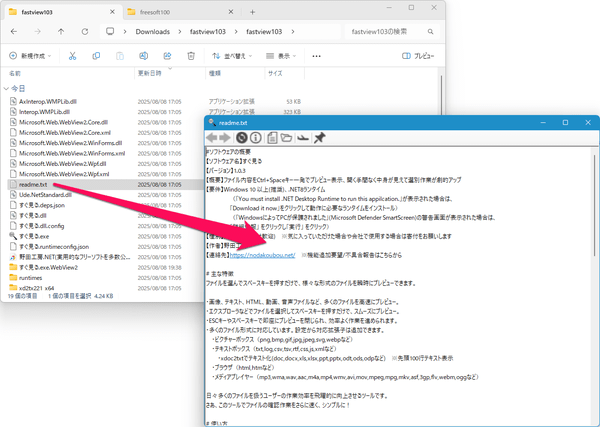
Task: Click the Rename icon in Explorer toolbar
Action: pos(143,56)
